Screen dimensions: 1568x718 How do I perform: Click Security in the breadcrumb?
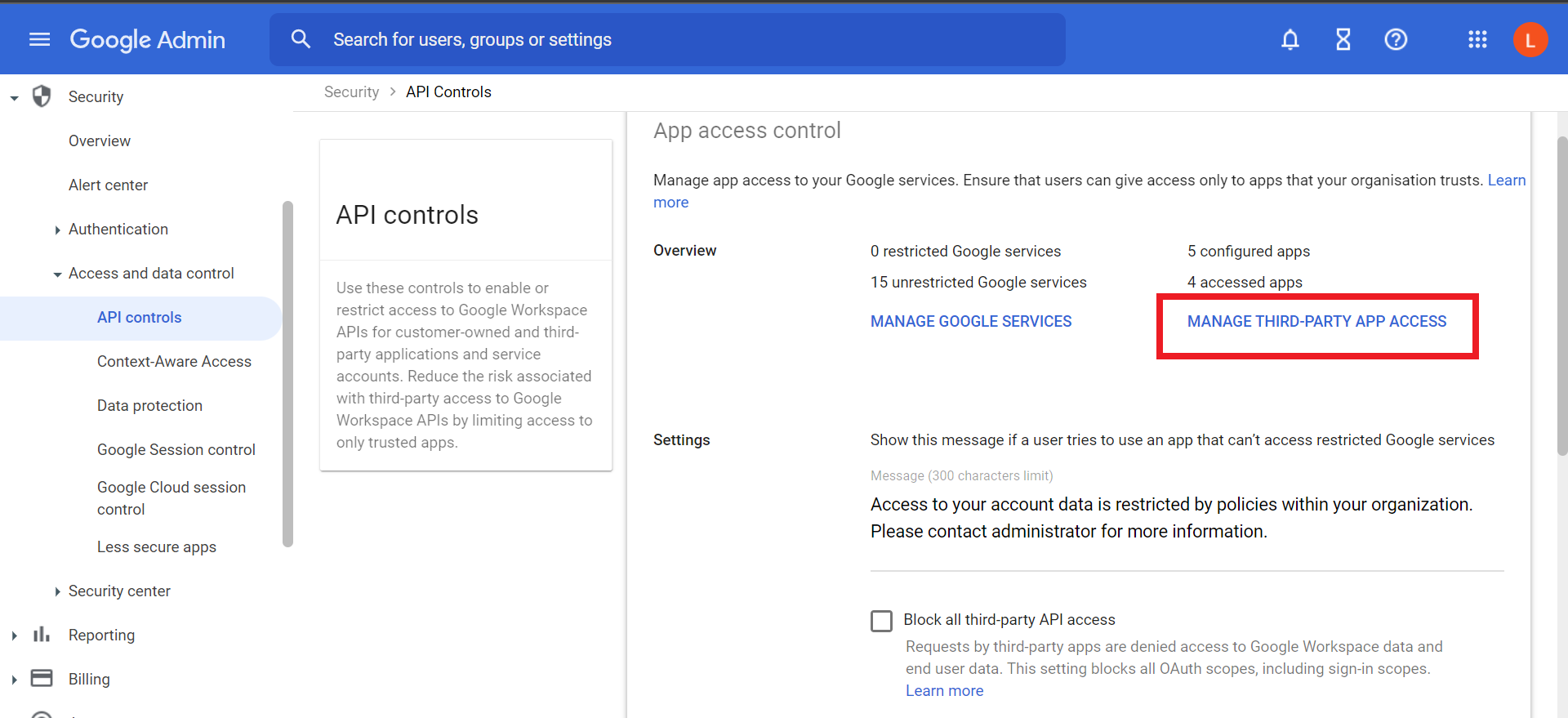tap(351, 92)
